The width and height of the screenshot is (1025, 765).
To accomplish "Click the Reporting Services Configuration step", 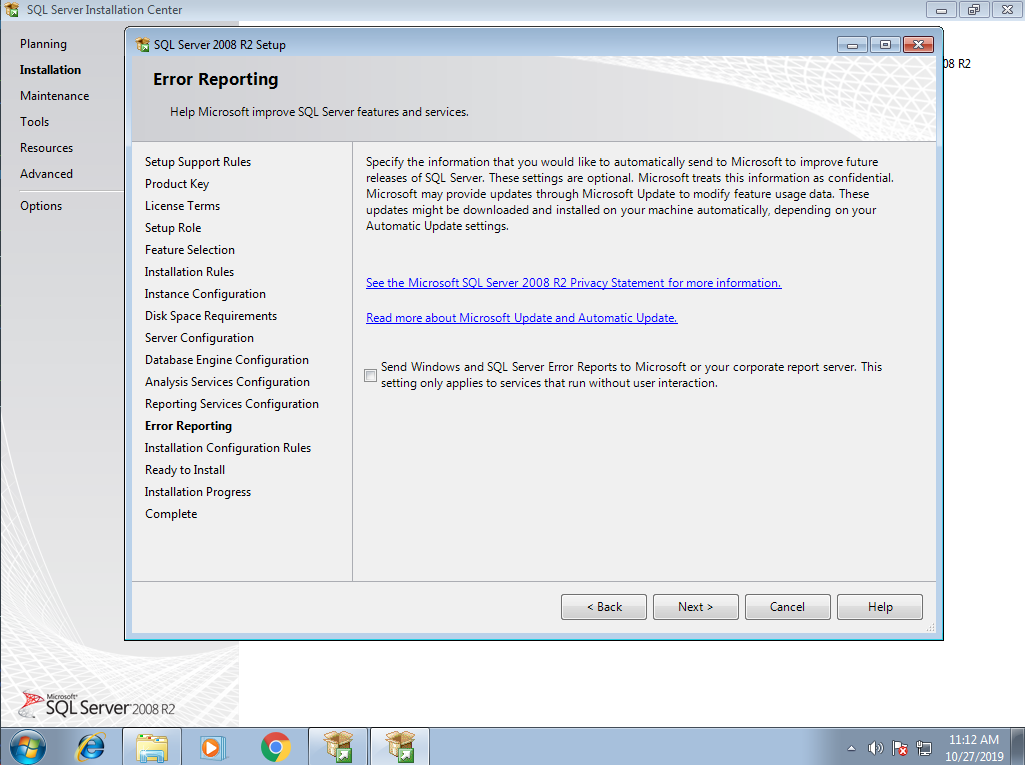I will pyautogui.click(x=232, y=404).
